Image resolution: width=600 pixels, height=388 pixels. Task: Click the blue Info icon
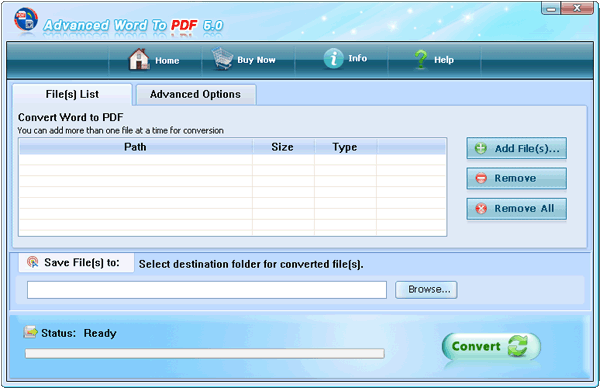pyautogui.click(x=333, y=59)
